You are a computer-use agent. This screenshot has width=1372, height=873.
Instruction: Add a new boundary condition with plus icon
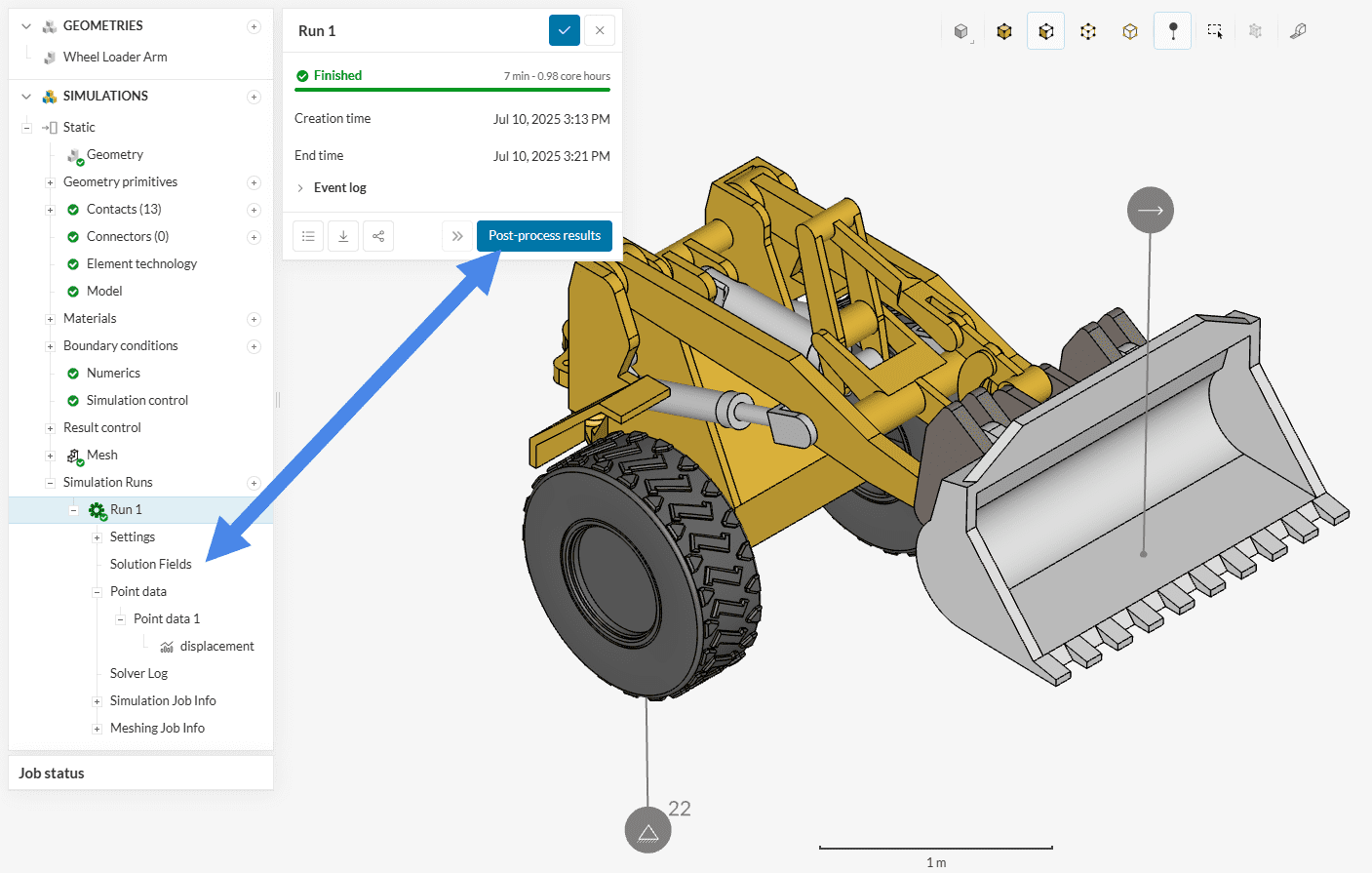254,346
